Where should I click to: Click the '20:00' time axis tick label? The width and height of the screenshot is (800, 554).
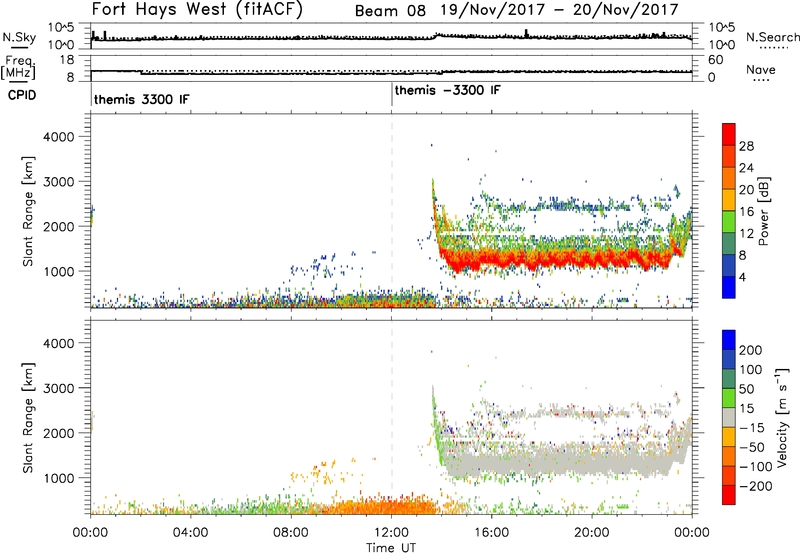[x=592, y=533]
